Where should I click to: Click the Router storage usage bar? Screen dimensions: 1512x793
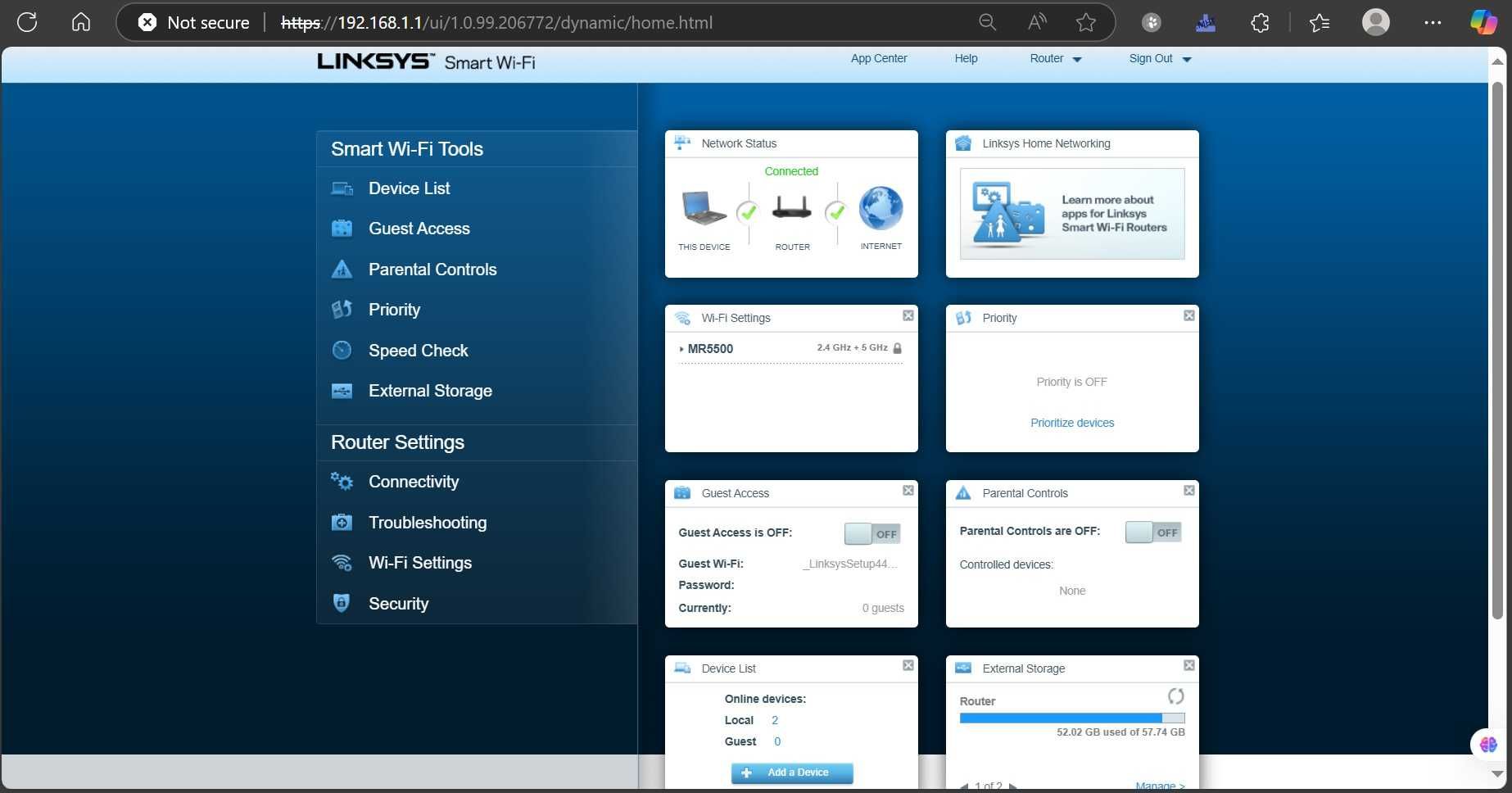pyautogui.click(x=1072, y=718)
